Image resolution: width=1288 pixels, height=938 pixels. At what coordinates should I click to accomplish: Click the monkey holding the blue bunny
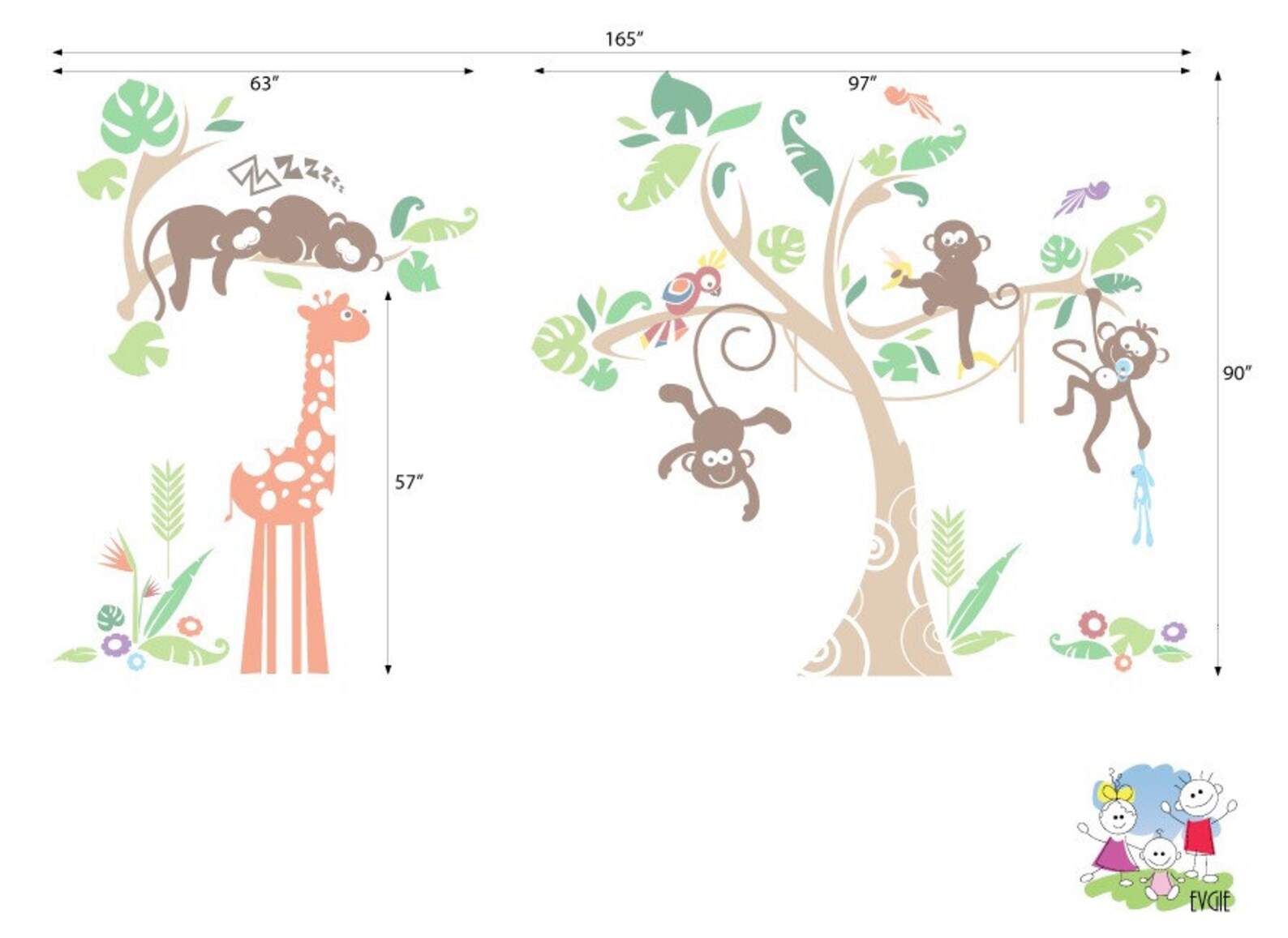coord(1111,381)
